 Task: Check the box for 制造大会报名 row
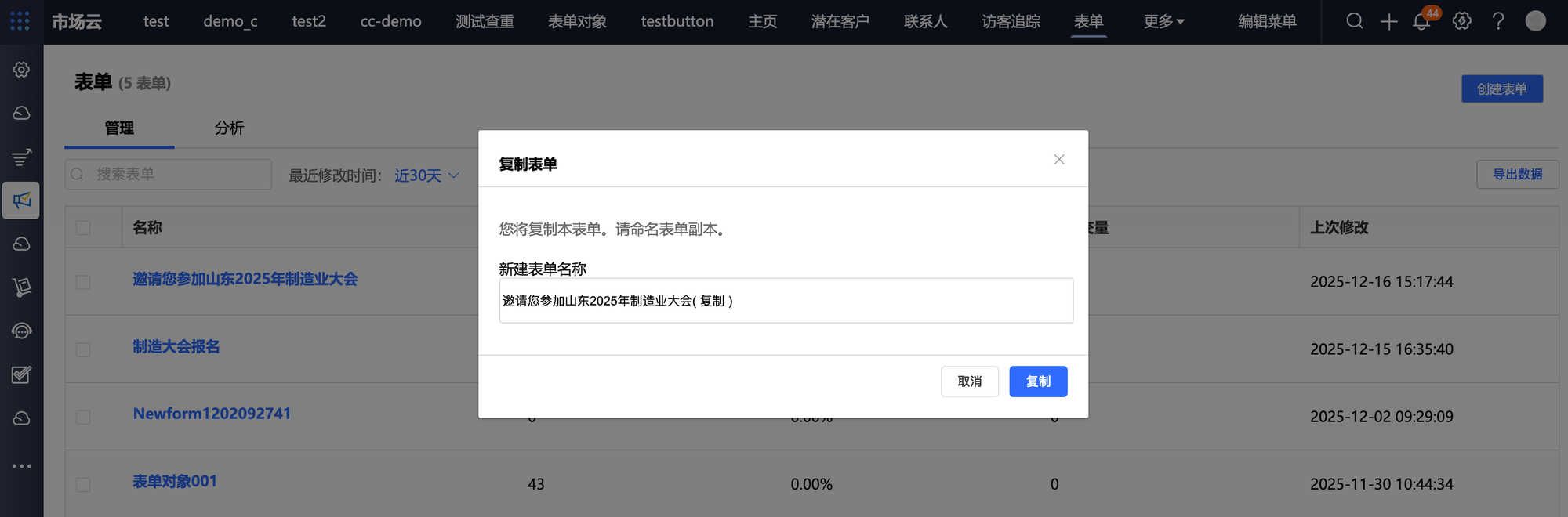[x=83, y=349]
